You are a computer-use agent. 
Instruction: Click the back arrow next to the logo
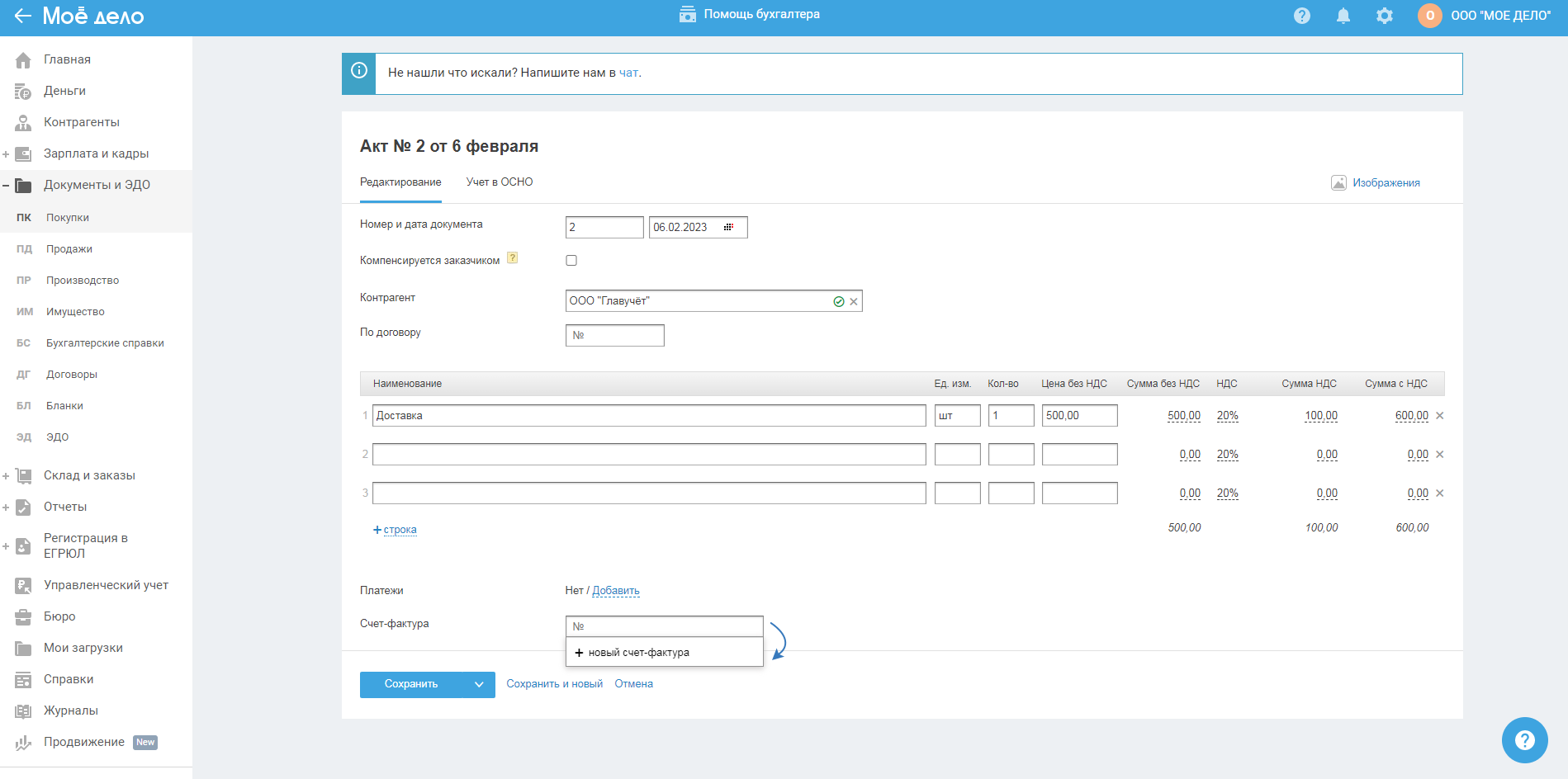point(22,16)
